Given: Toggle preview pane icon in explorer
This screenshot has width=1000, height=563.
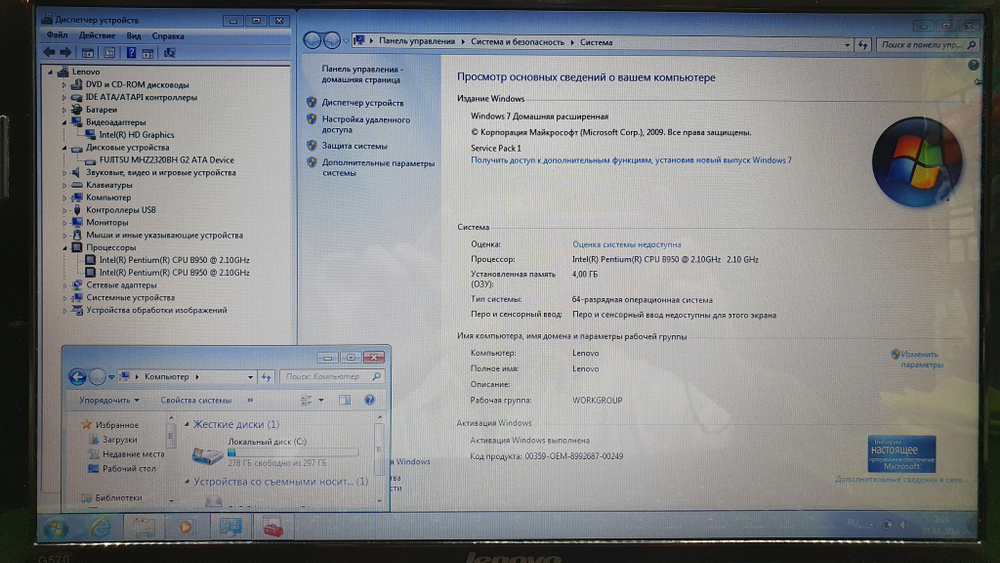Looking at the screenshot, I should click(x=344, y=400).
